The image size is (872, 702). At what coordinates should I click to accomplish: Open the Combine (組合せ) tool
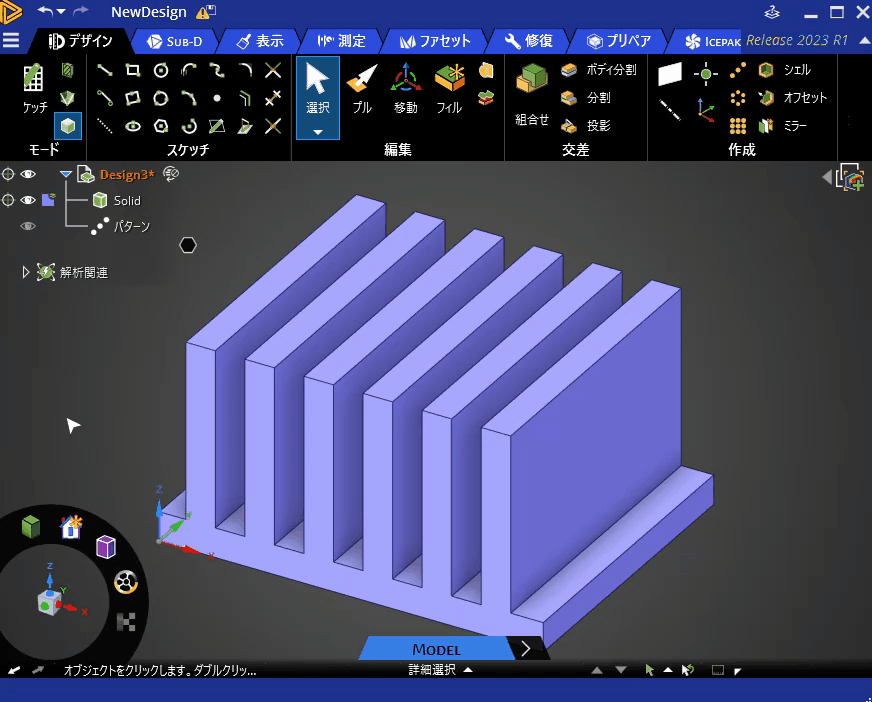pos(532,95)
